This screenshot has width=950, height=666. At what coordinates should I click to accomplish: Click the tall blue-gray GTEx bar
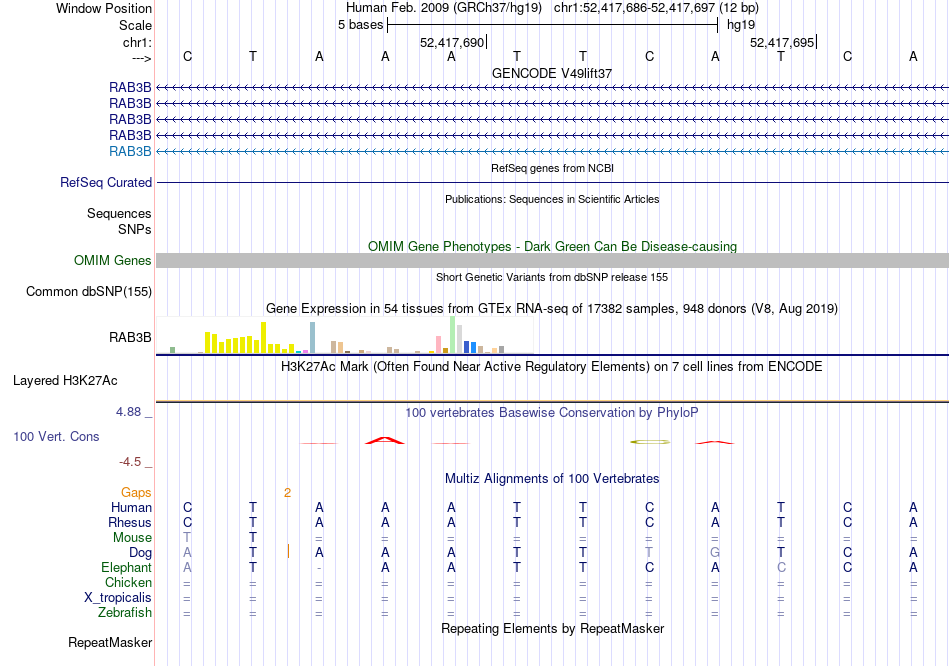pyautogui.click(x=313, y=338)
